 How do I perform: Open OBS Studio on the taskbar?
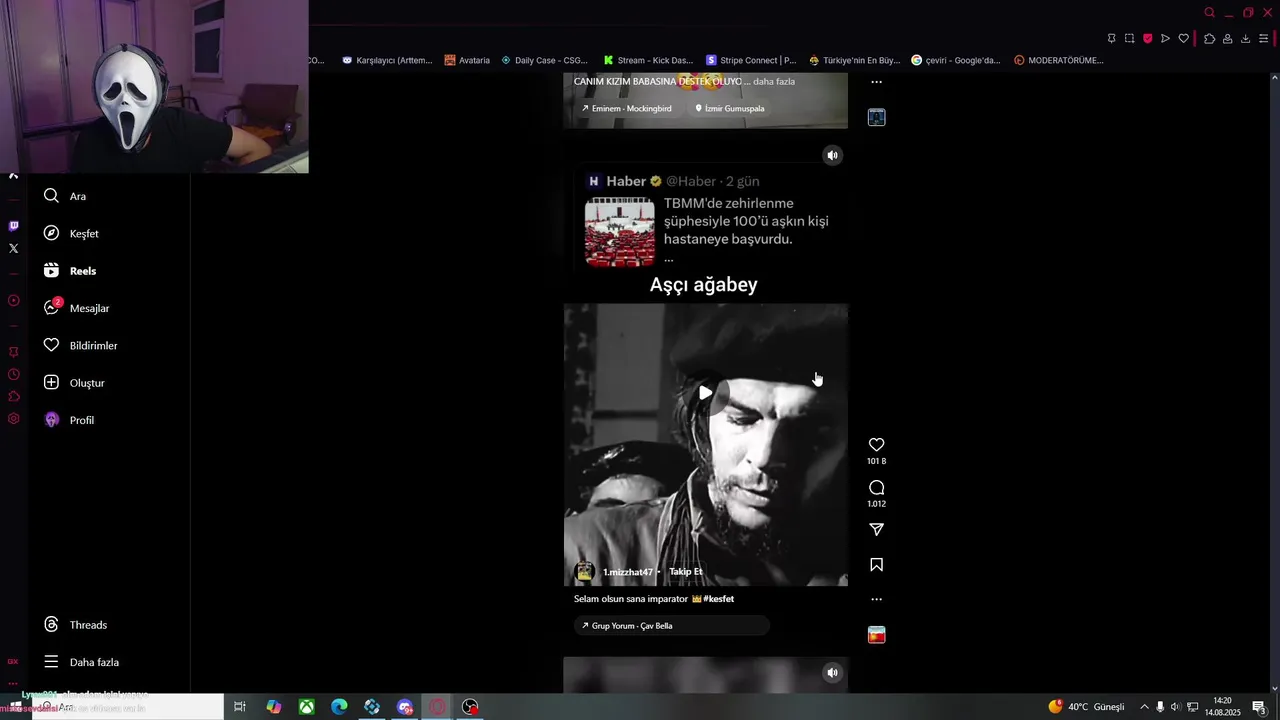click(x=470, y=707)
